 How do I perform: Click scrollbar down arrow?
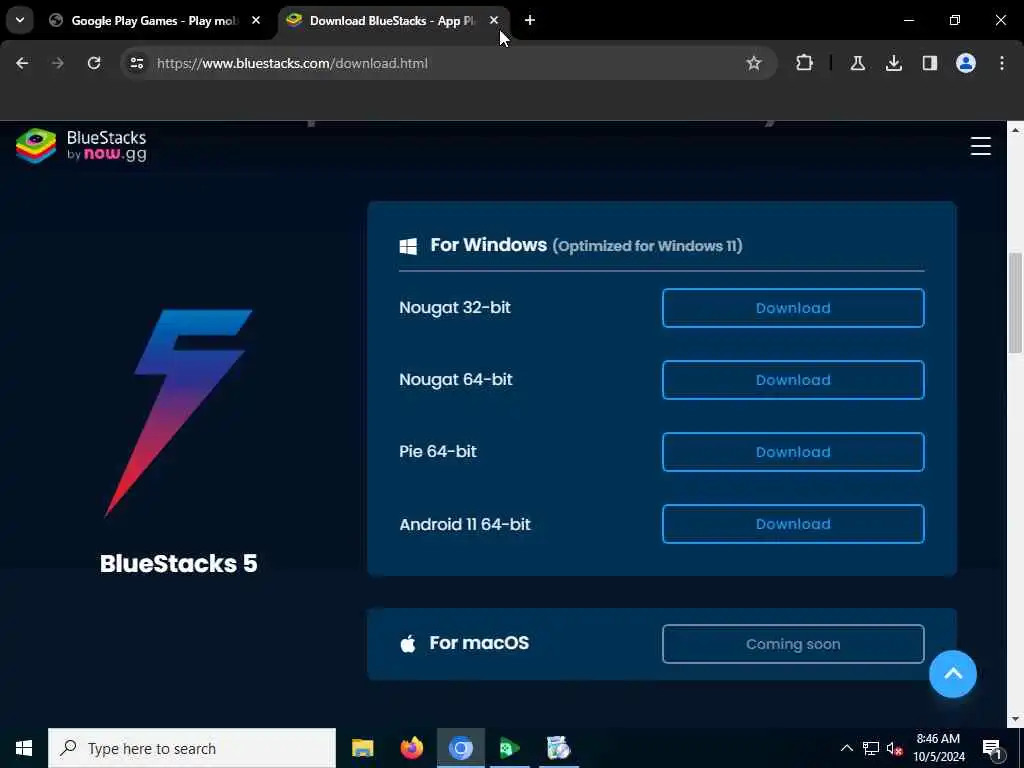pyautogui.click(x=1015, y=719)
